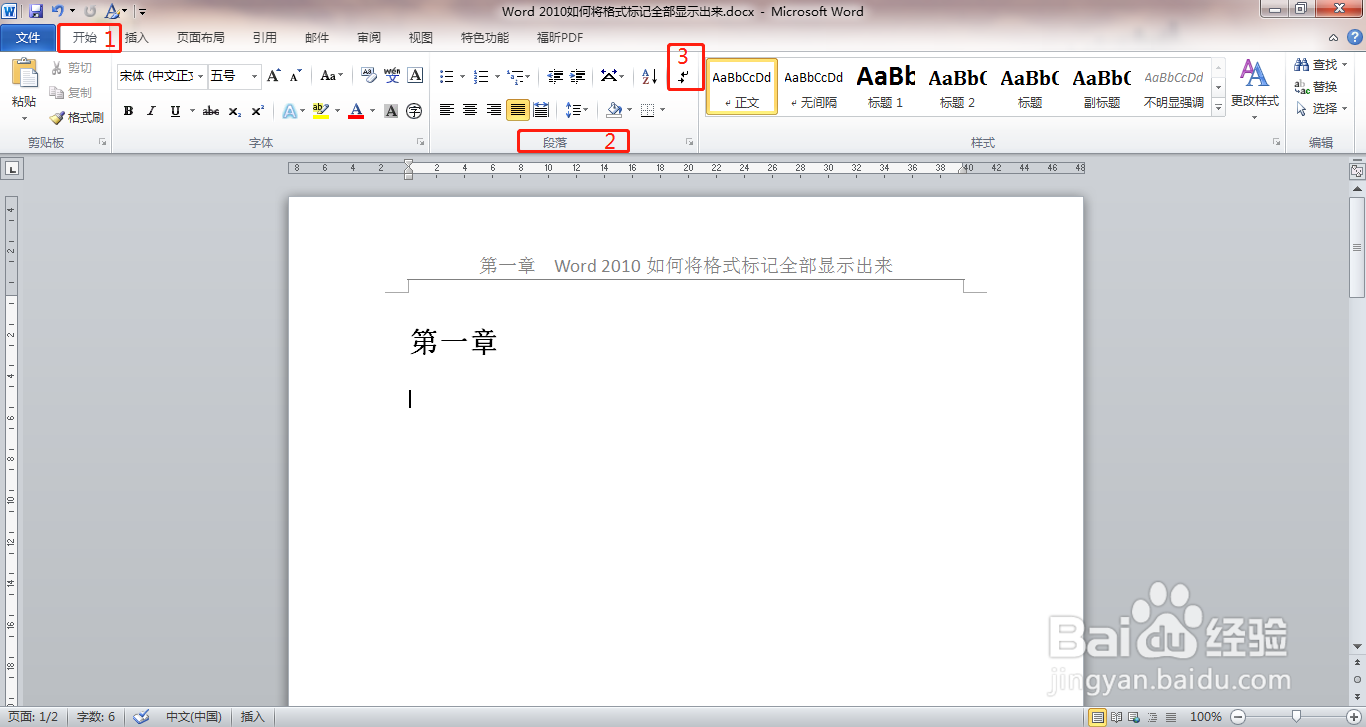The image size is (1366, 727).
Task: Click the Paste clipboard icon
Action: [x=23, y=74]
